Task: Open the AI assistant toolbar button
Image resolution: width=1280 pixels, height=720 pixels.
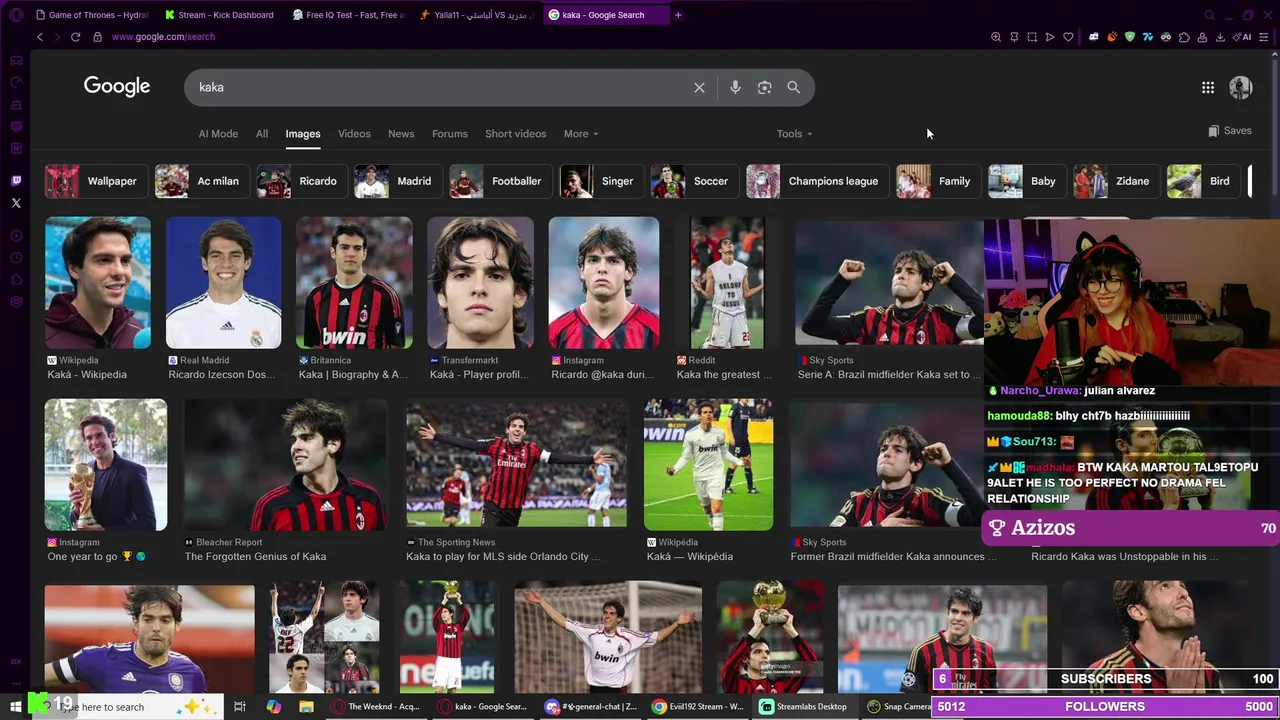Action: [x=1242, y=37]
